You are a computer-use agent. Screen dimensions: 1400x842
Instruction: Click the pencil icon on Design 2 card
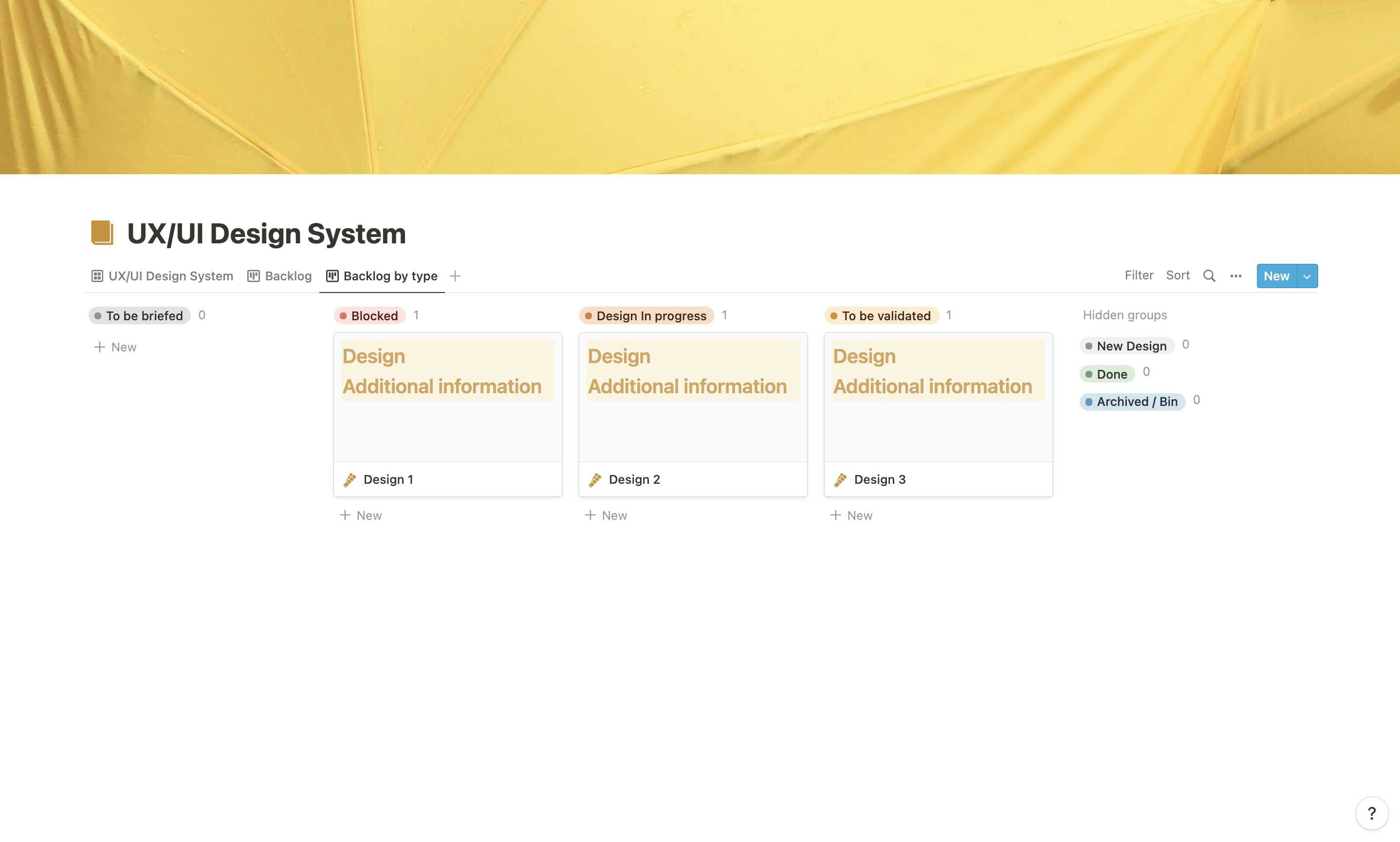click(595, 479)
